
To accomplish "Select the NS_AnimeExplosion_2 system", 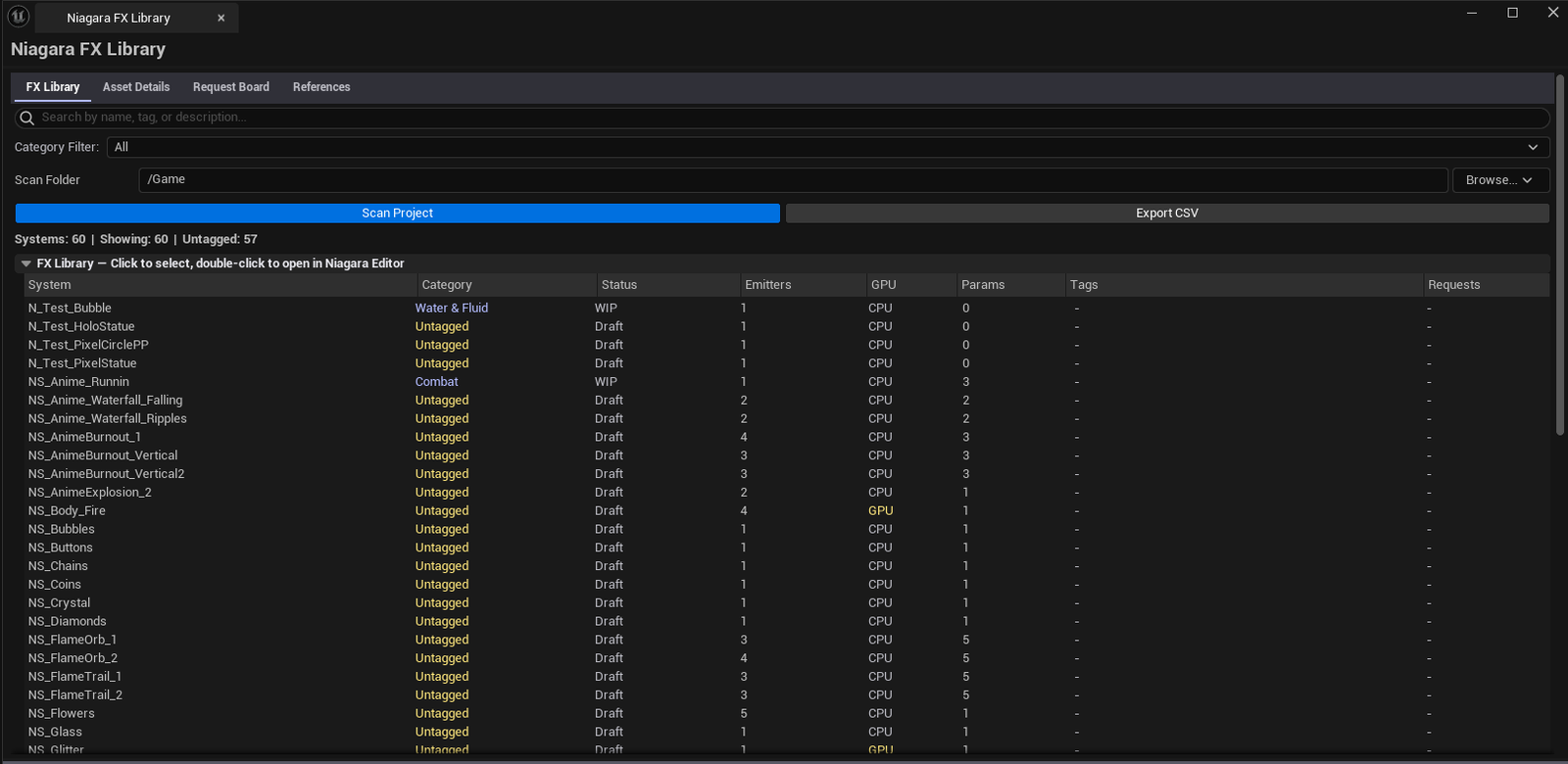I will [787, 493].
